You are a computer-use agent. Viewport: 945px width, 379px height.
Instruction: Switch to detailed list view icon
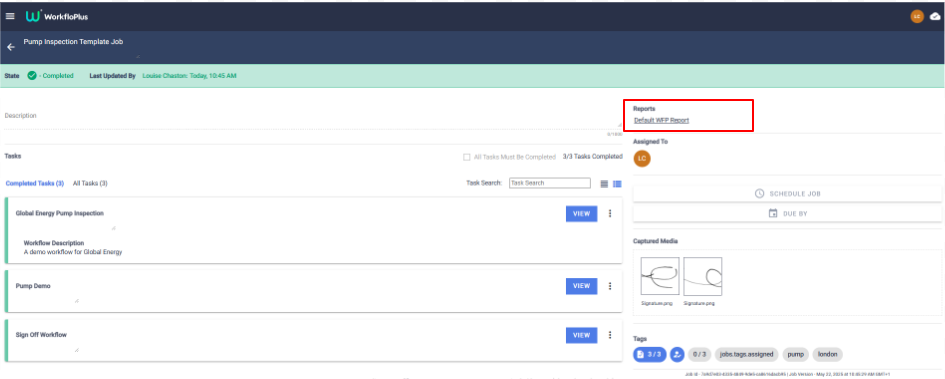click(x=617, y=184)
